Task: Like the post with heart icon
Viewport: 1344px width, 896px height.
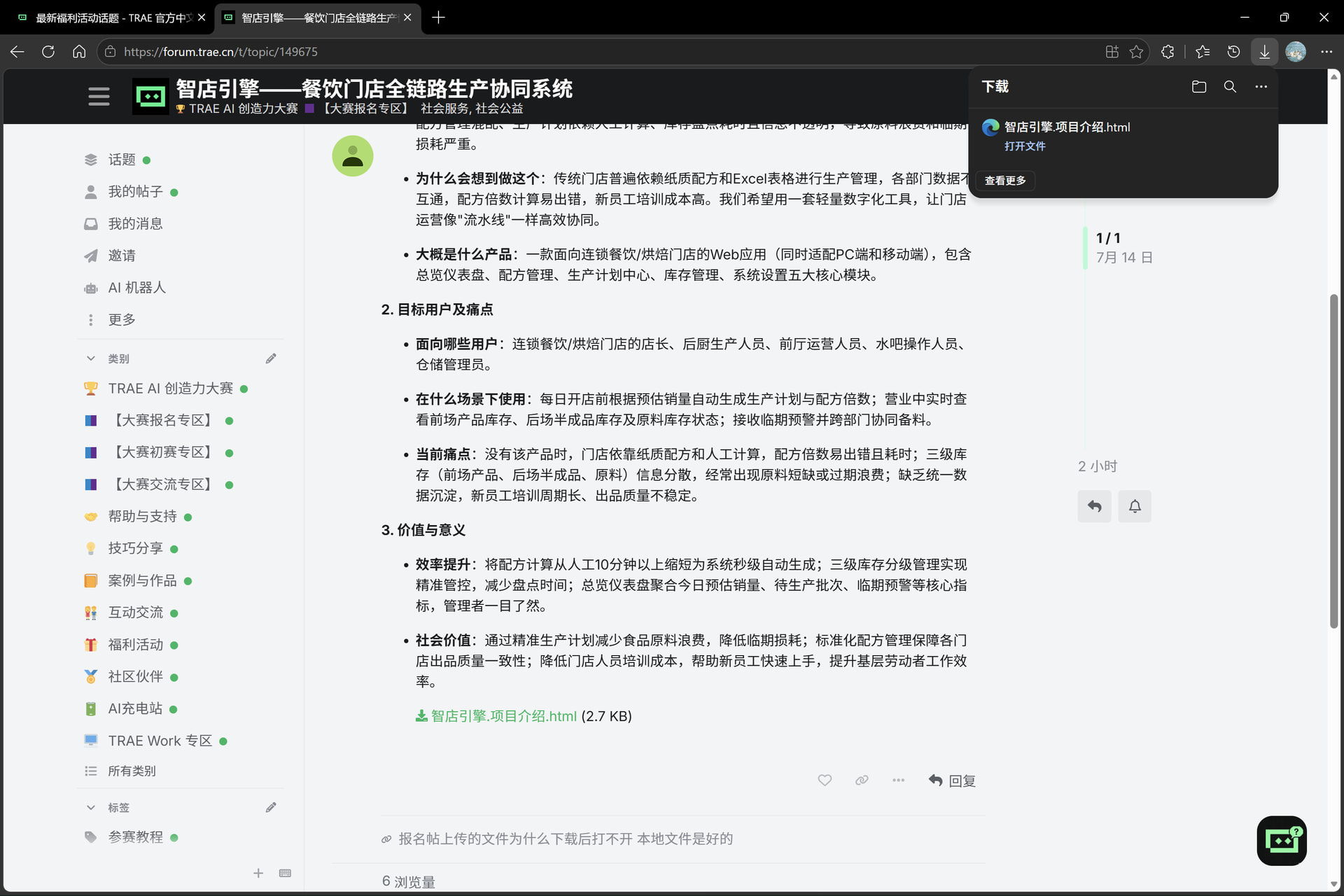Action: [x=825, y=780]
